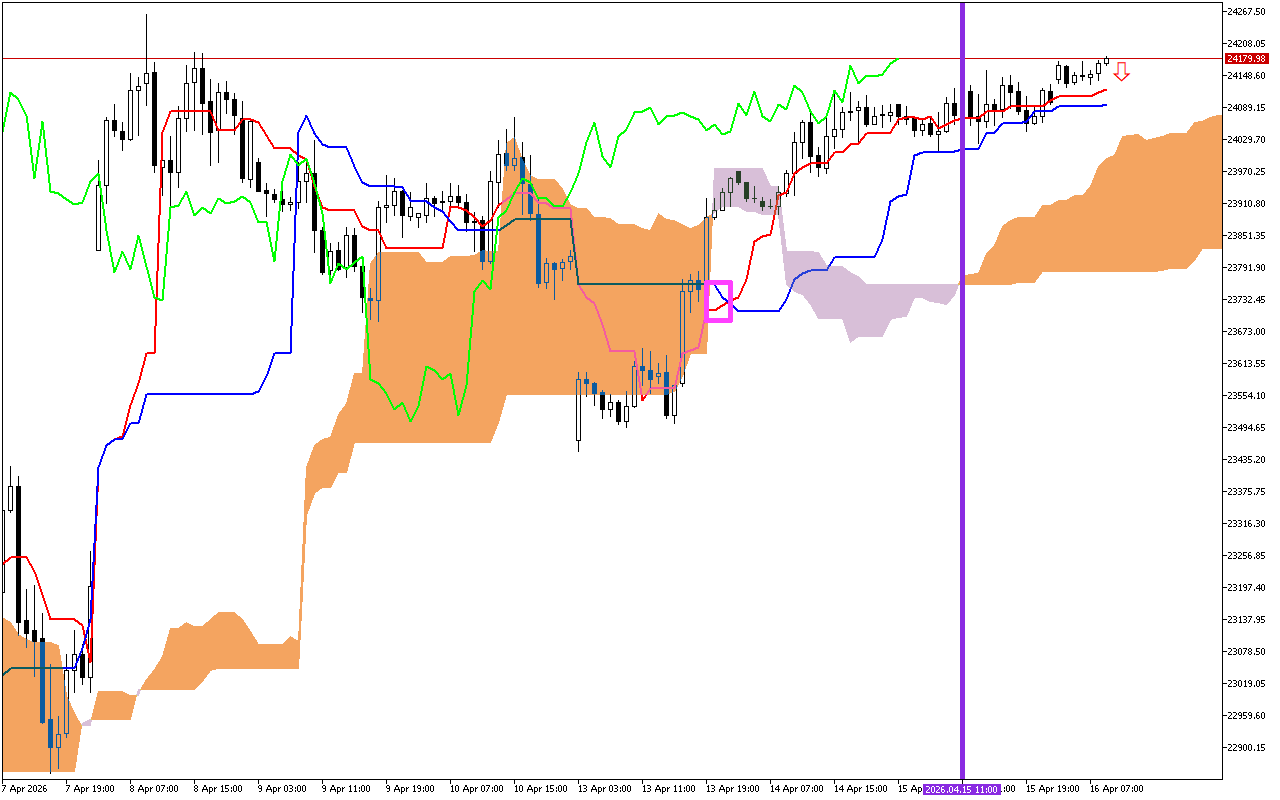Click the purple 2026.04.15 11:00 date label

tap(961, 789)
